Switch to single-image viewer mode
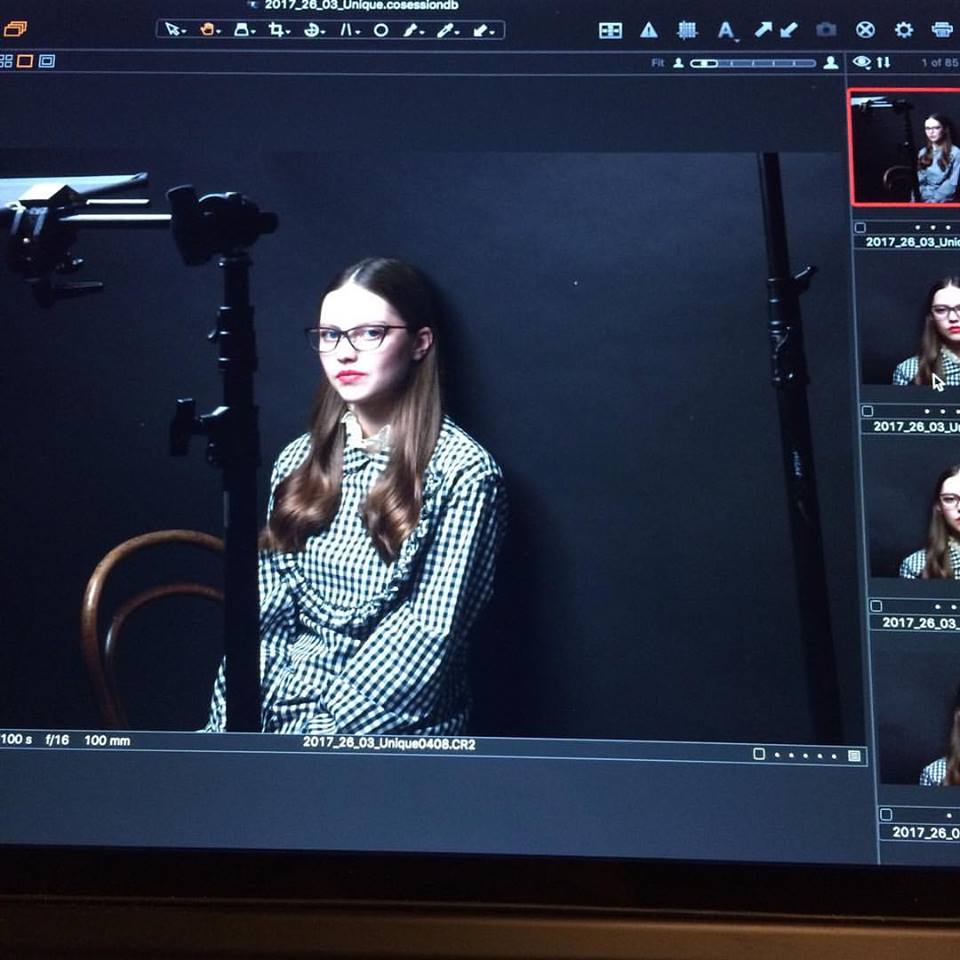The height and width of the screenshot is (960, 960). [25, 61]
